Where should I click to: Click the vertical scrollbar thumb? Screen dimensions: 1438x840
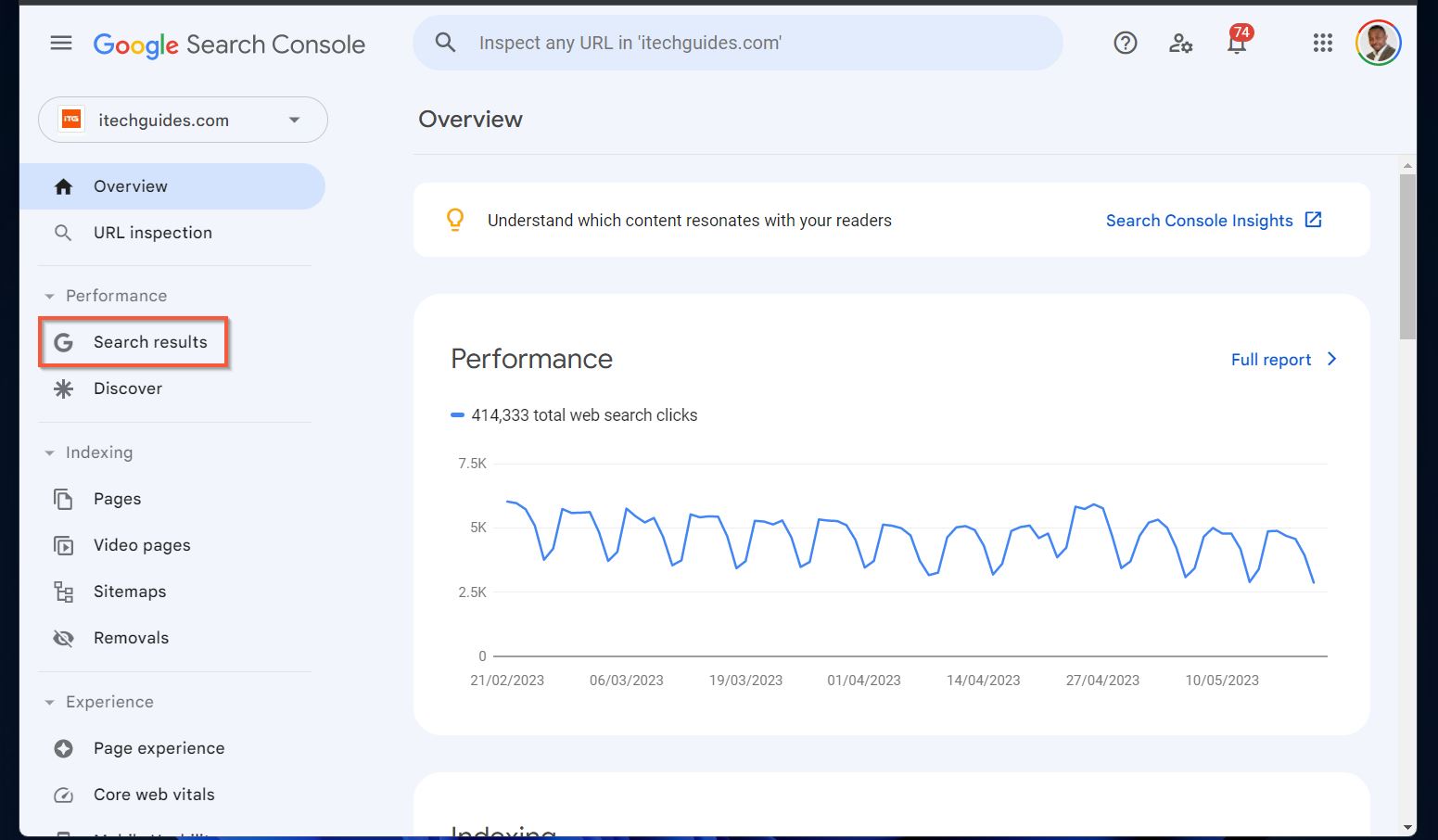pos(1407,257)
